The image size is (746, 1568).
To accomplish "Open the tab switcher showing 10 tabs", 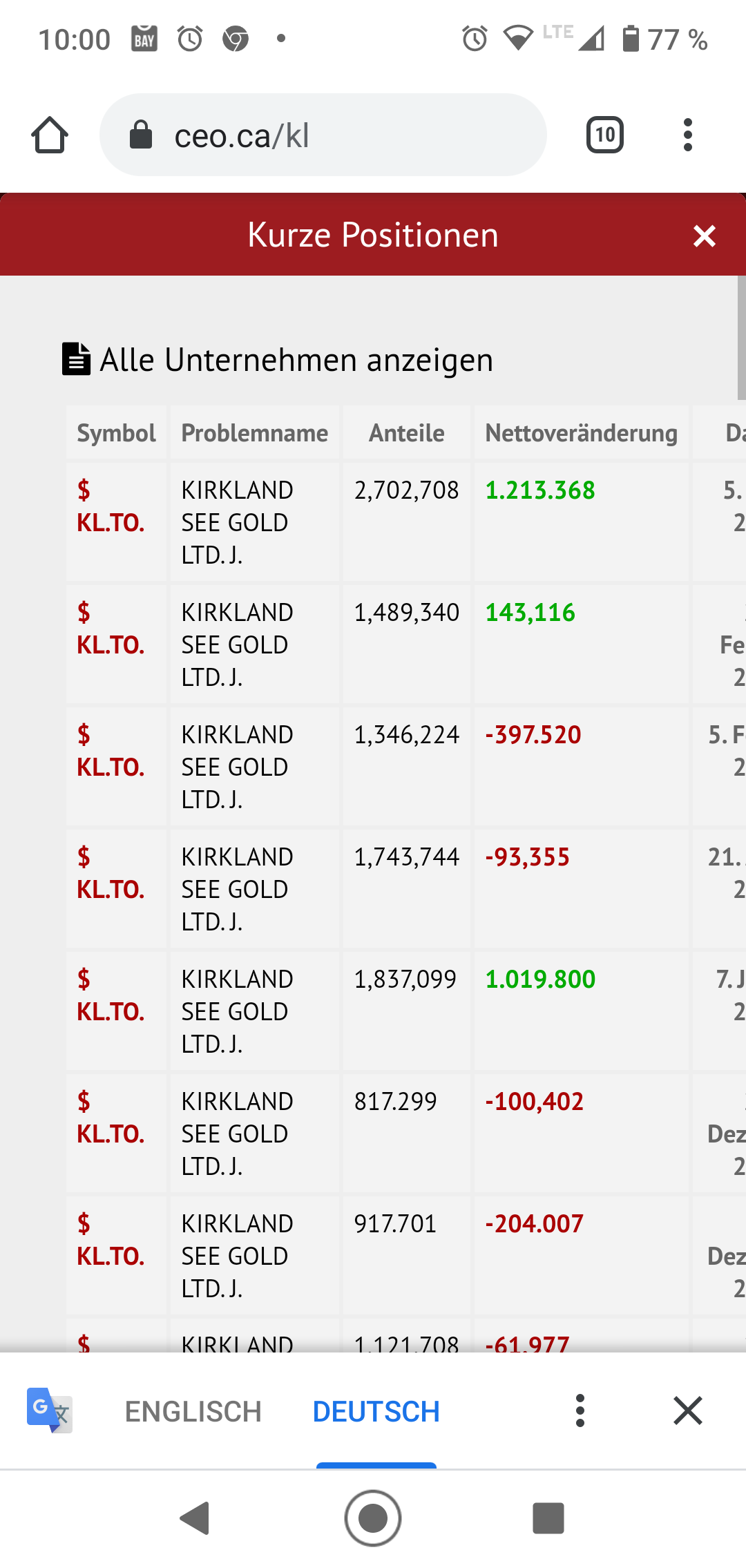I will click(604, 135).
